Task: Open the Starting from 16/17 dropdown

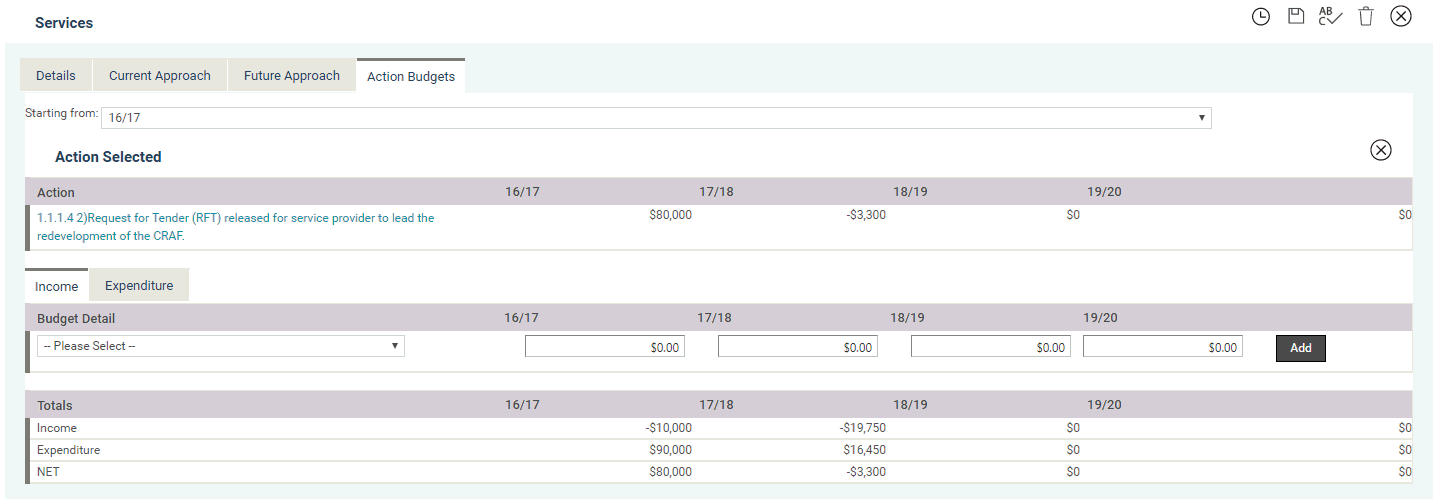Action: (656, 118)
